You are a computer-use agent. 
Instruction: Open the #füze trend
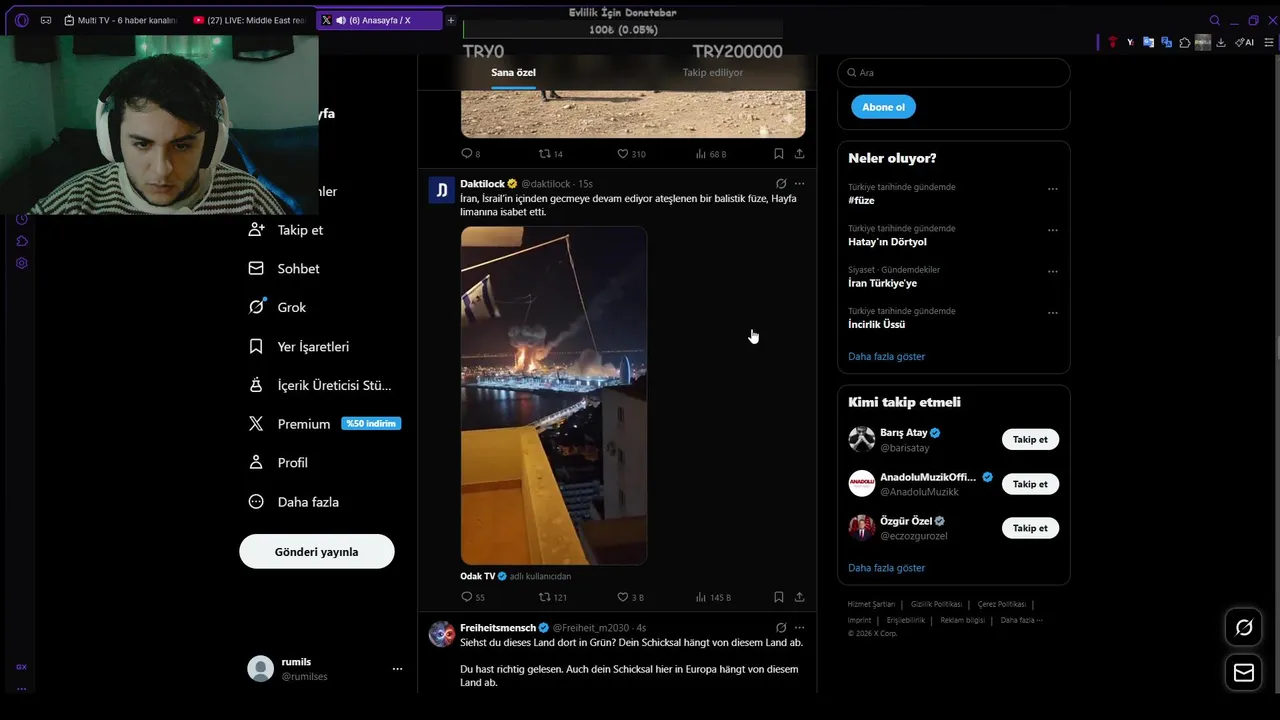861,200
